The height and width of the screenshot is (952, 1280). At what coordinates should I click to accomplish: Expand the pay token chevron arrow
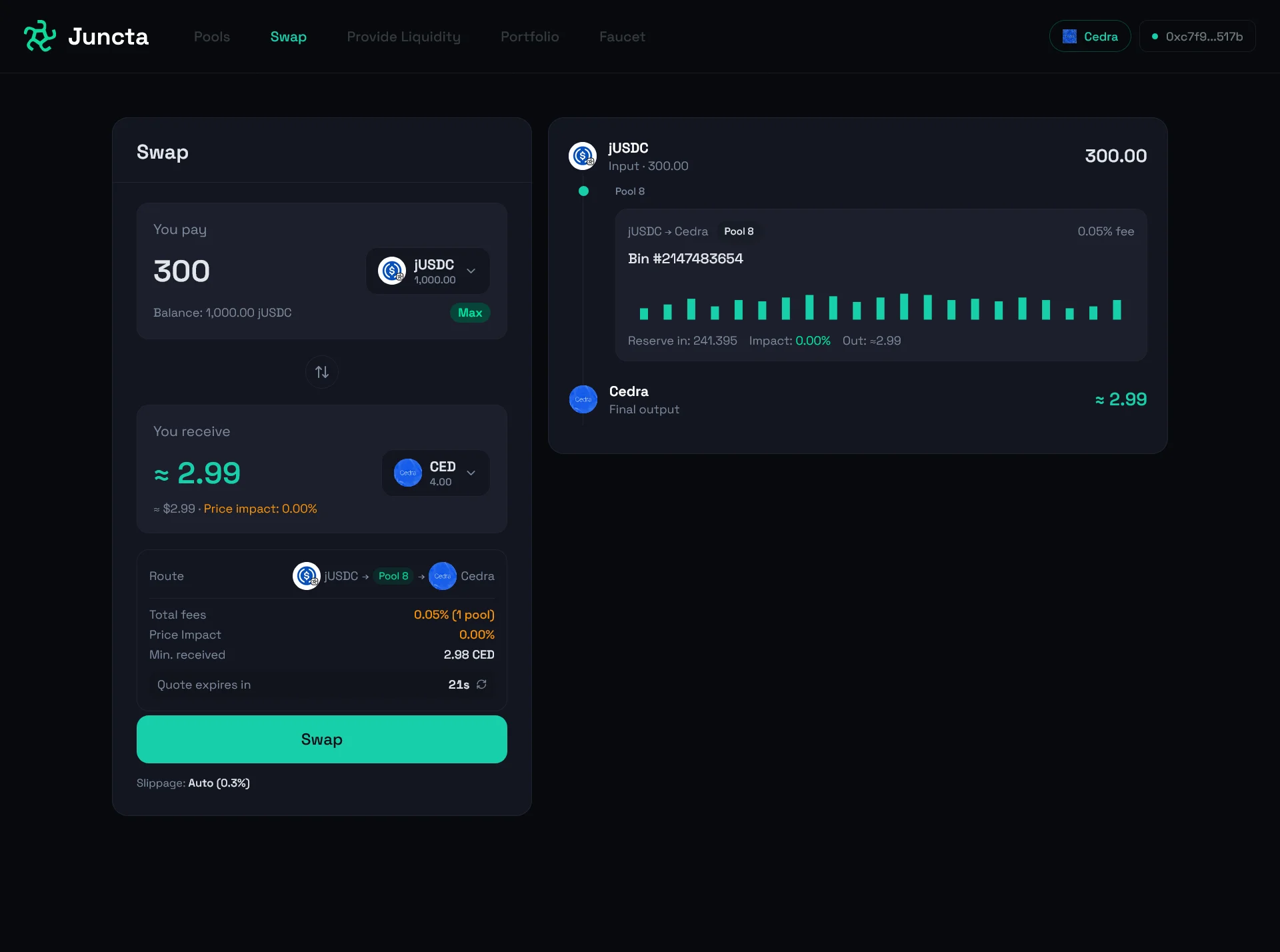click(x=471, y=271)
